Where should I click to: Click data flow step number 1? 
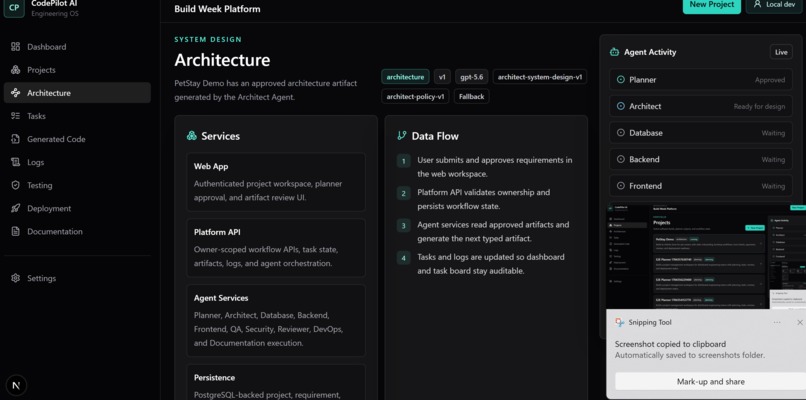pyautogui.click(x=404, y=161)
